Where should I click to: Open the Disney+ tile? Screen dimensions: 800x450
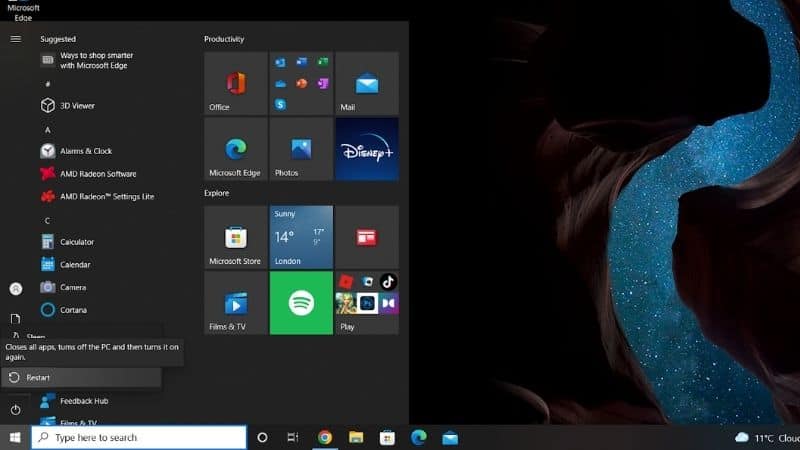coord(367,149)
